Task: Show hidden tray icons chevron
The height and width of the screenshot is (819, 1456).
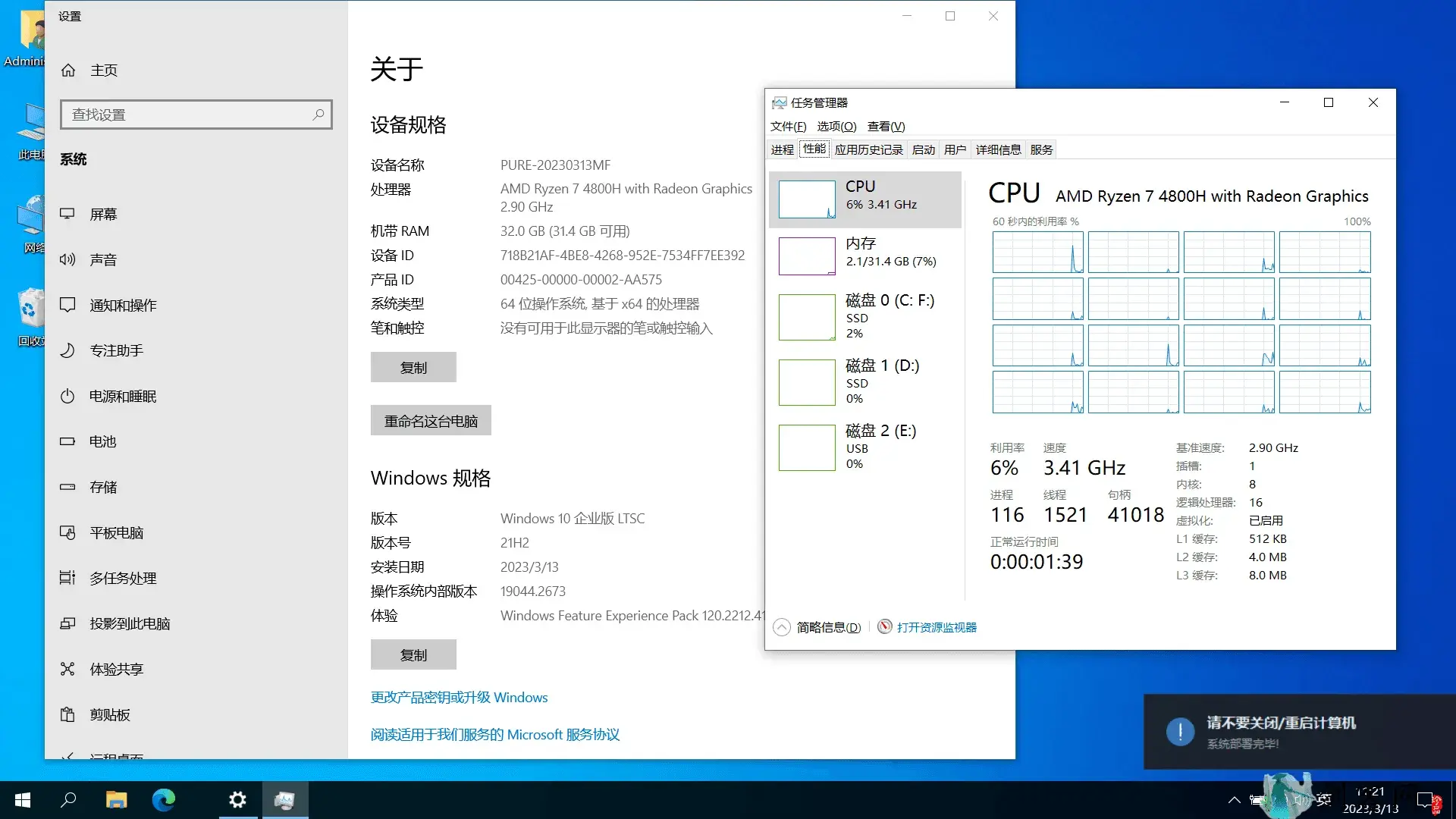Action: click(x=1234, y=800)
